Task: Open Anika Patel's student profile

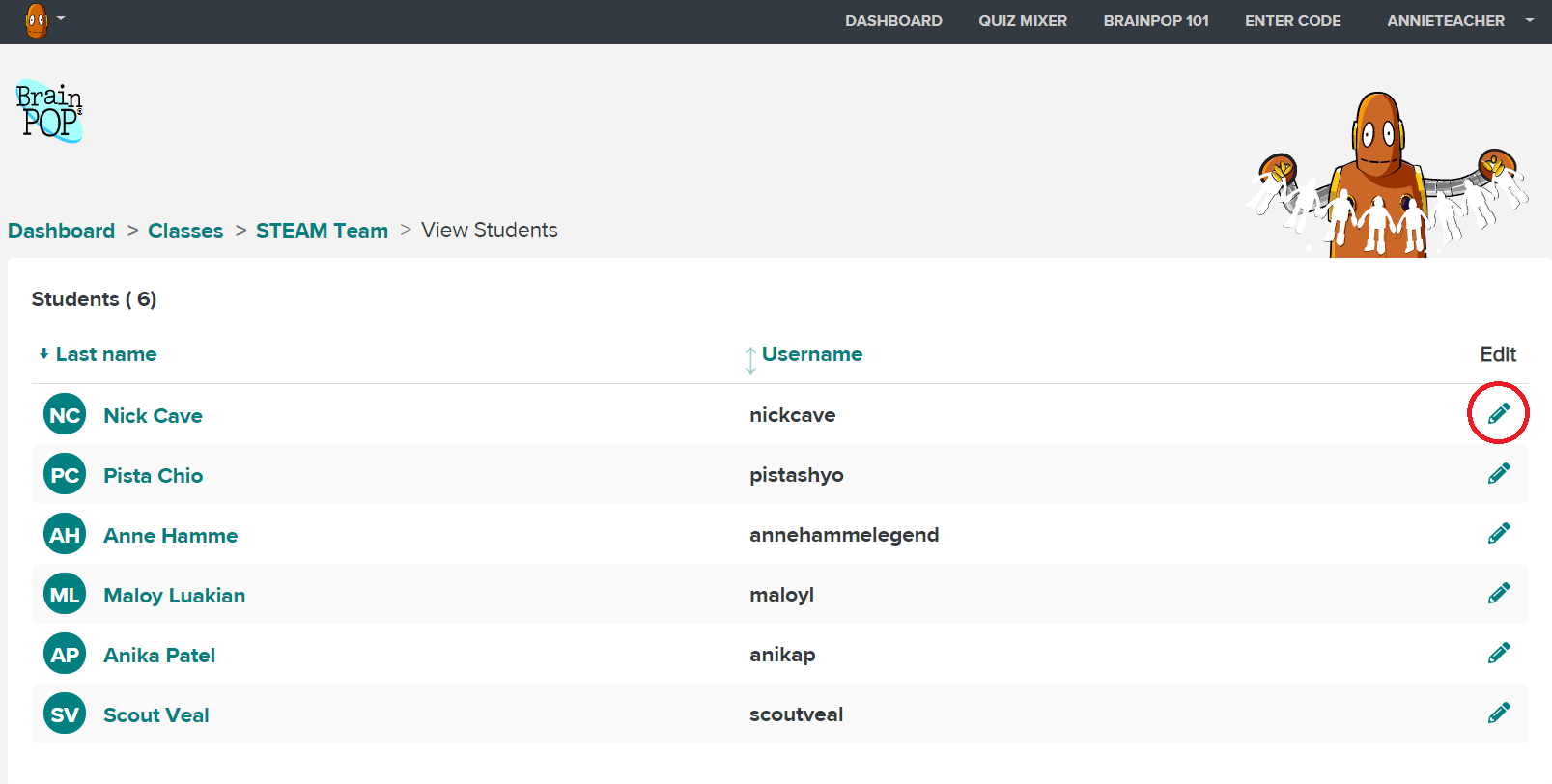Action: (x=159, y=656)
